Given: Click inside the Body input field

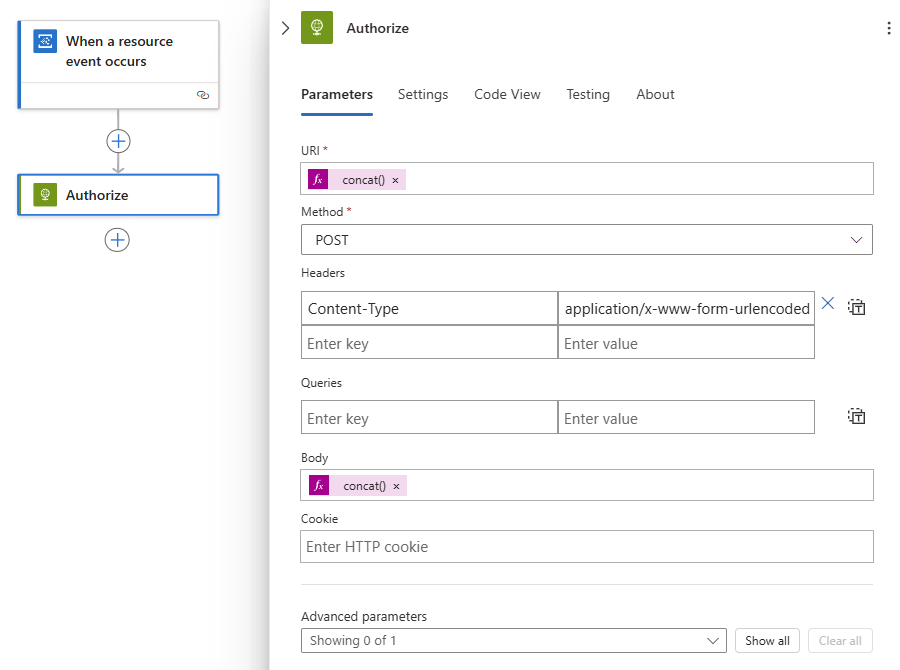Looking at the screenshot, I should pyautogui.click(x=587, y=485).
